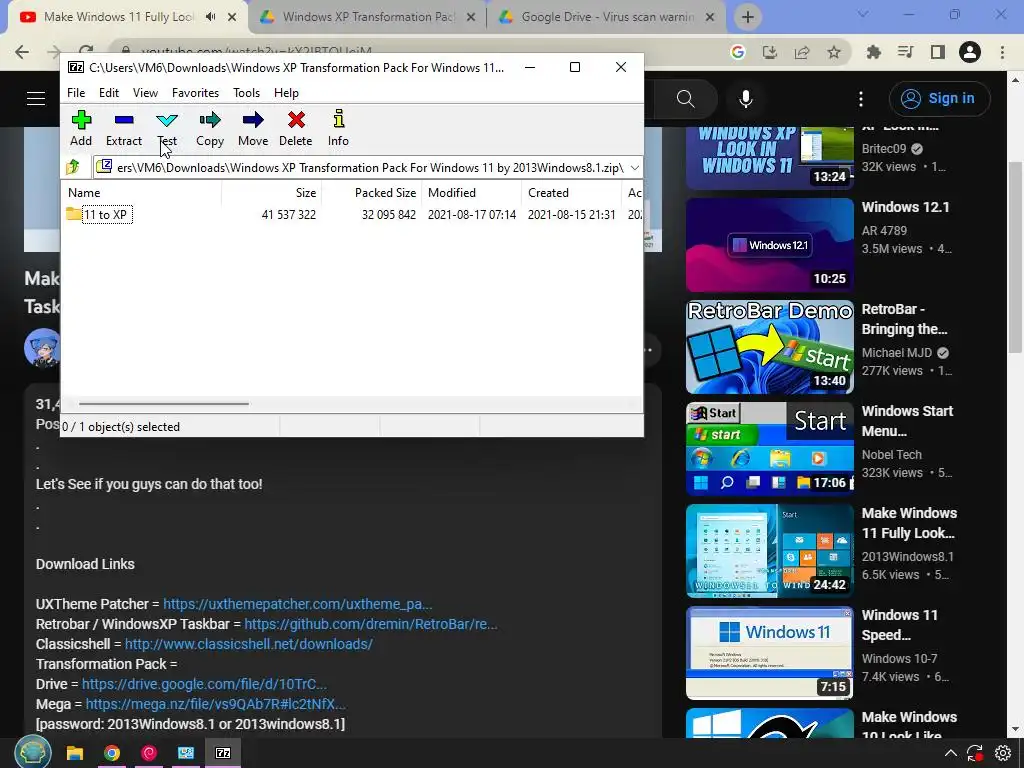This screenshot has height=768, width=1024.
Task: Open the File menu in 7-Zip
Action: (76, 93)
